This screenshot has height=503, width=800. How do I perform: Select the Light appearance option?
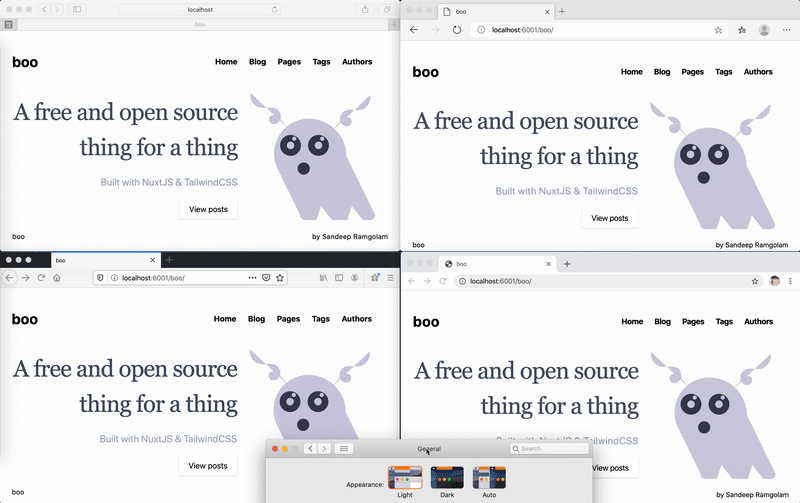click(x=404, y=481)
